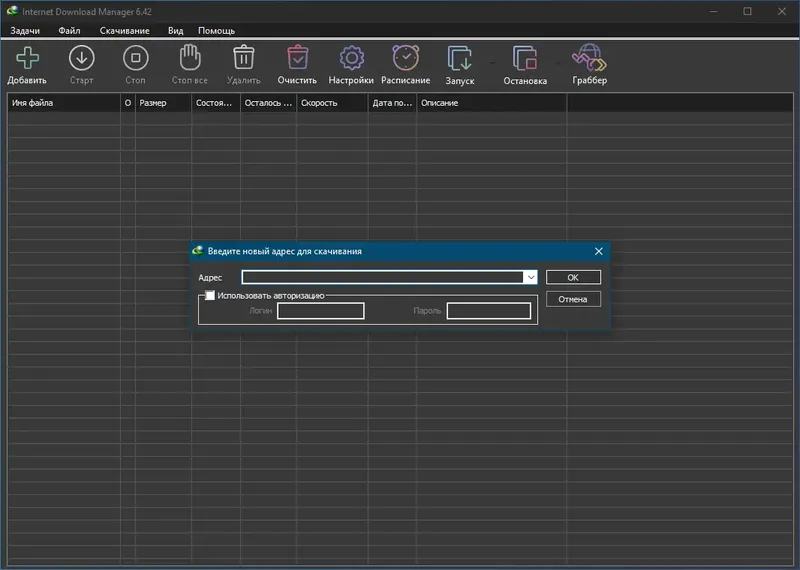Open the Помощь menu
Screen dimensions: 800x570
216,31
